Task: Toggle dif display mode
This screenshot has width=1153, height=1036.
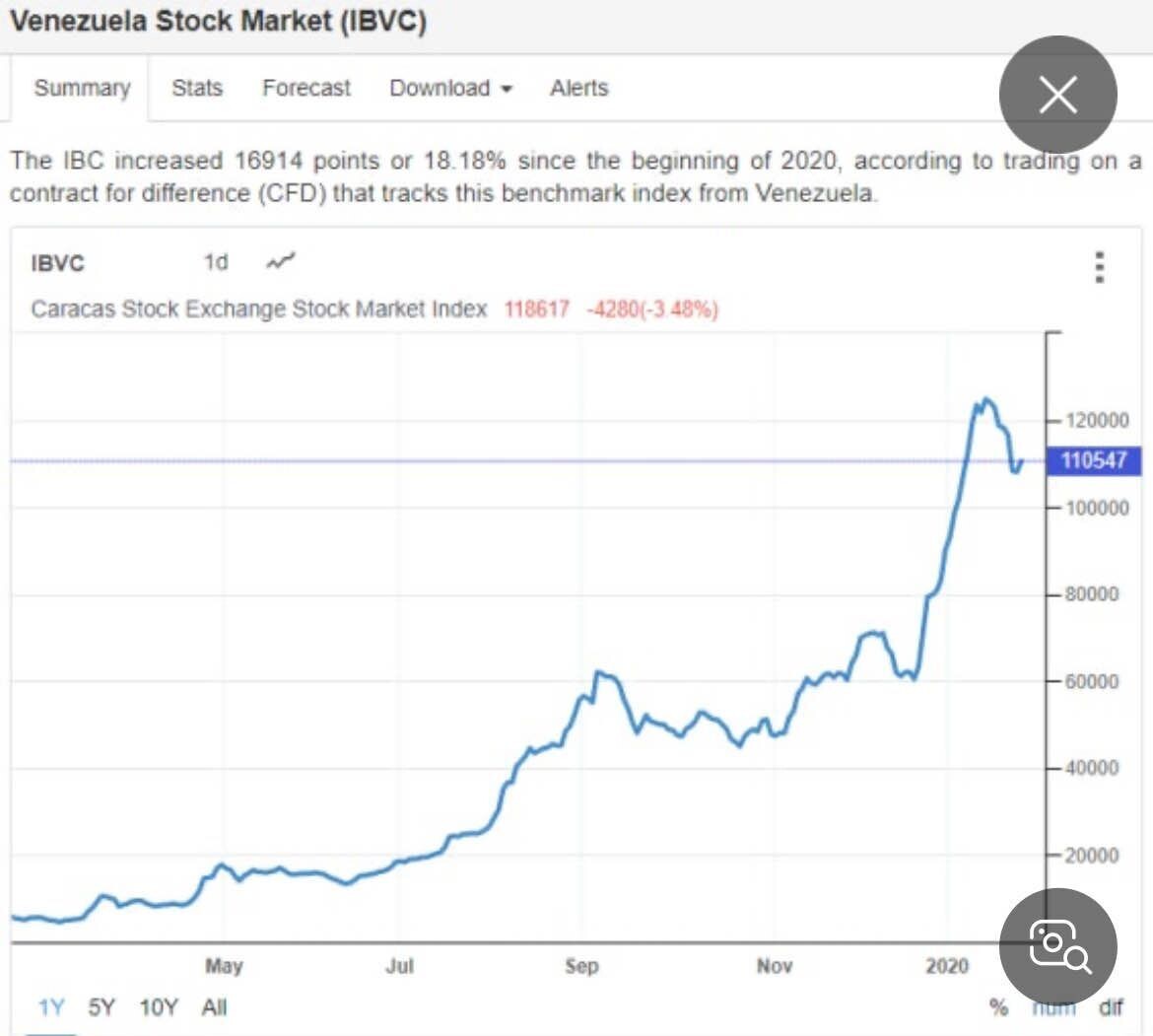Action: [1111, 1007]
